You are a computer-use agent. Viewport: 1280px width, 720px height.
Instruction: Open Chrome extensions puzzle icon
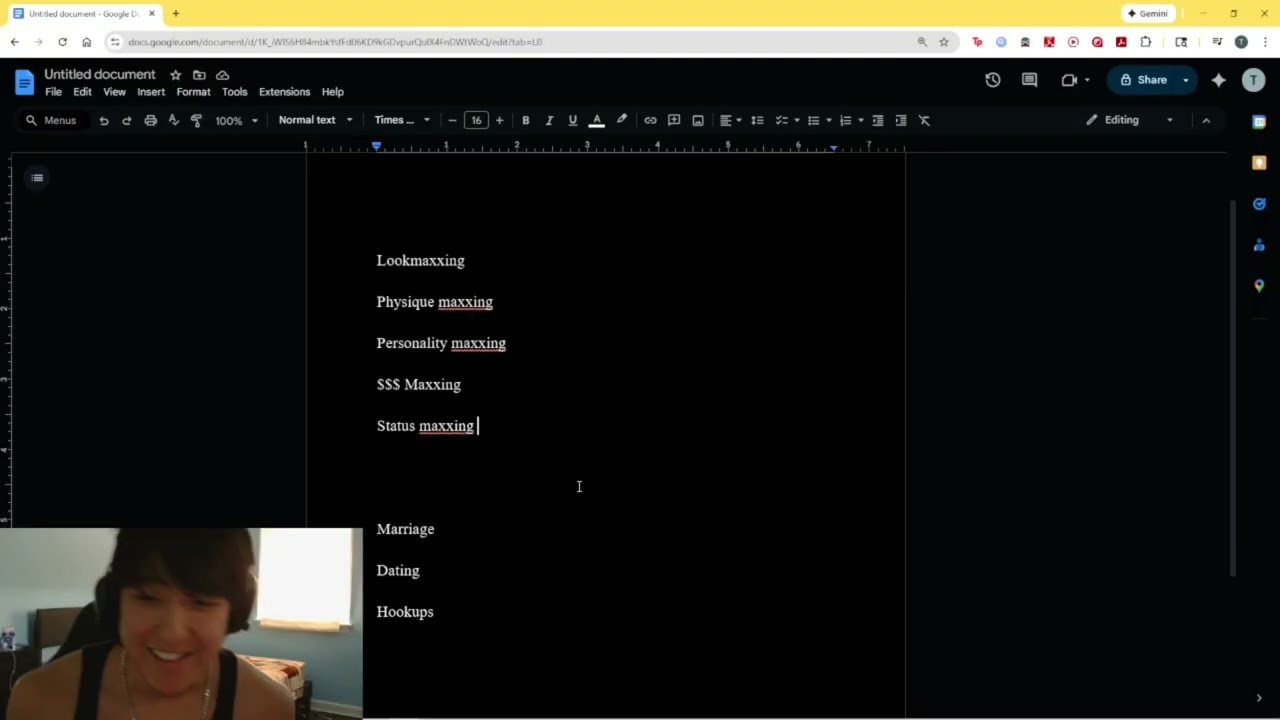click(1146, 42)
